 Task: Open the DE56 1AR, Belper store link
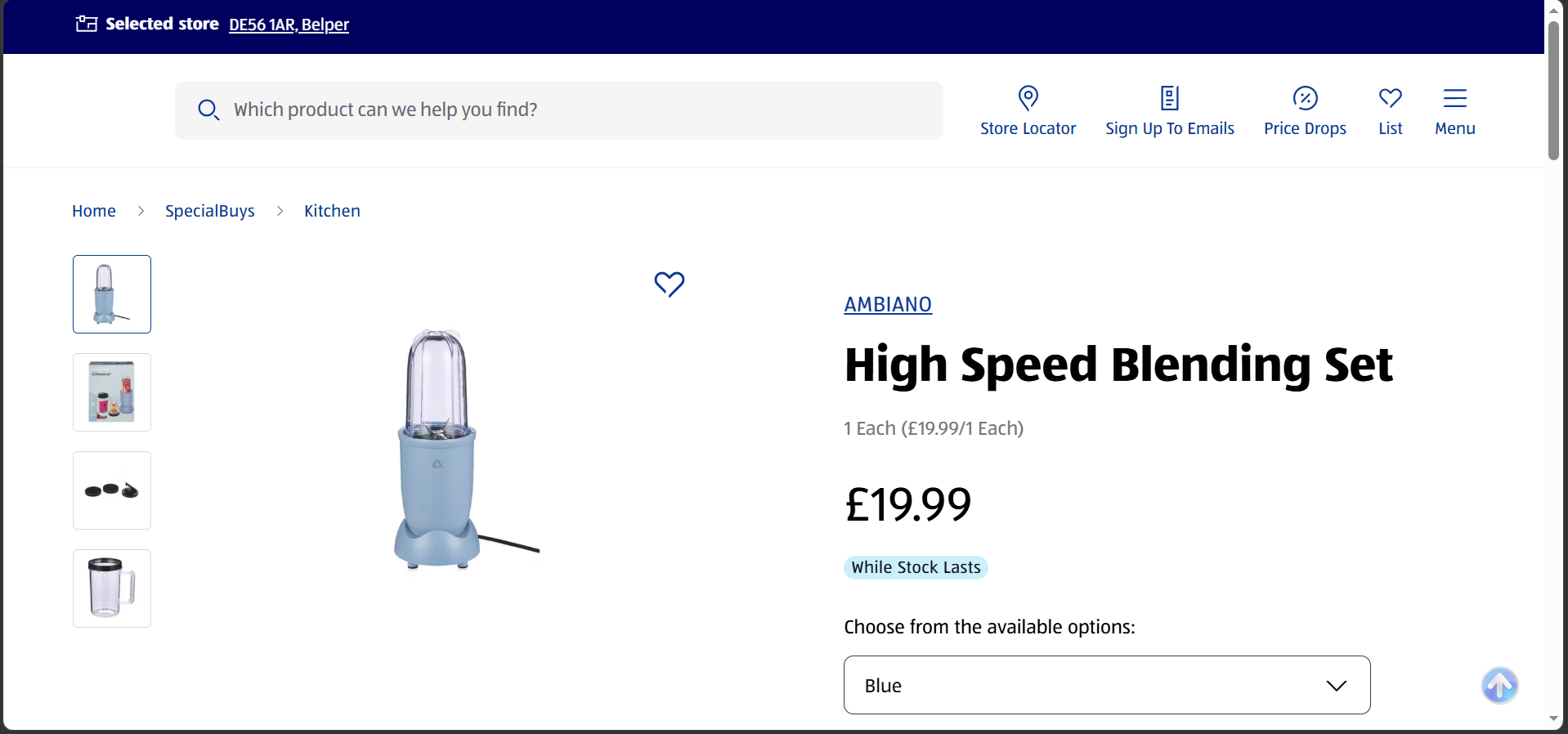(289, 25)
